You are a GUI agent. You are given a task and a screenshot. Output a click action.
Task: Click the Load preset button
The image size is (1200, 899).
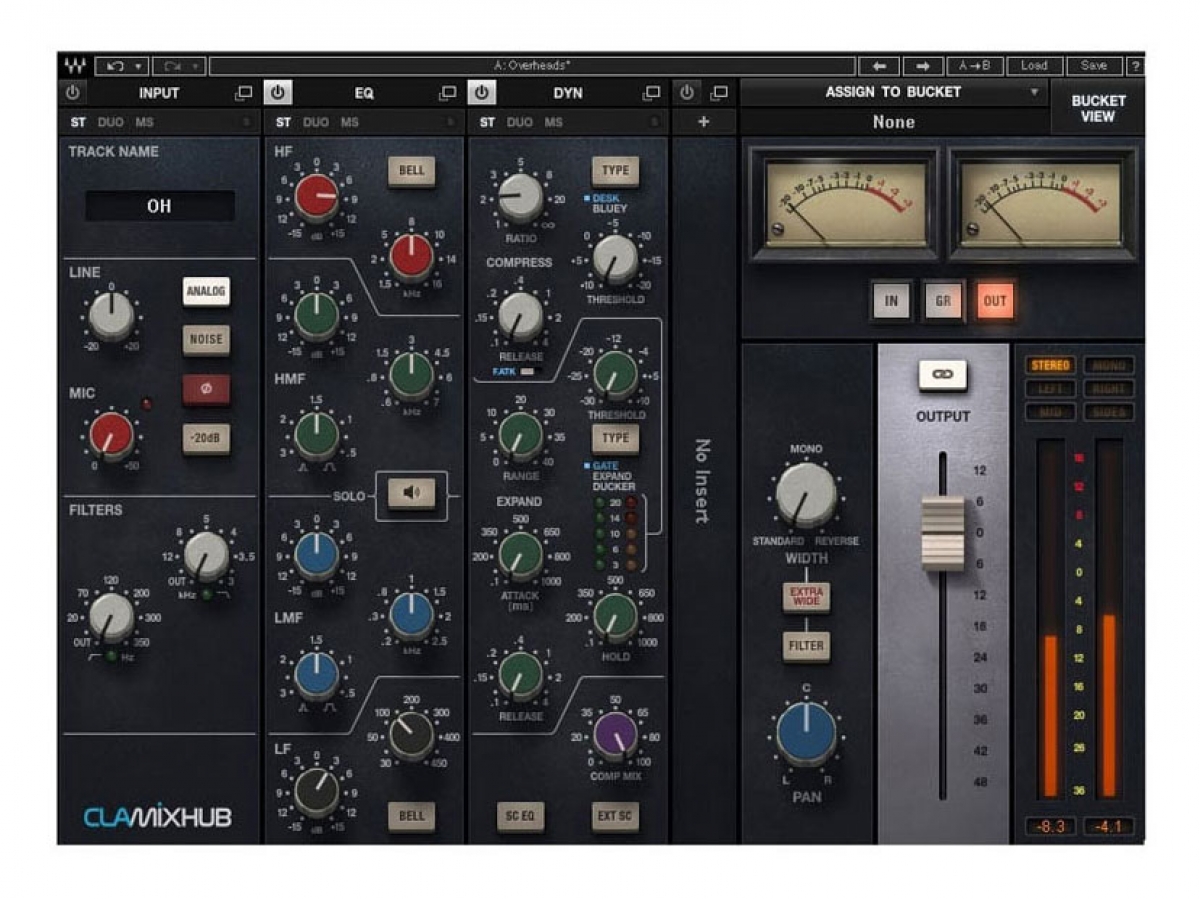tap(1034, 66)
